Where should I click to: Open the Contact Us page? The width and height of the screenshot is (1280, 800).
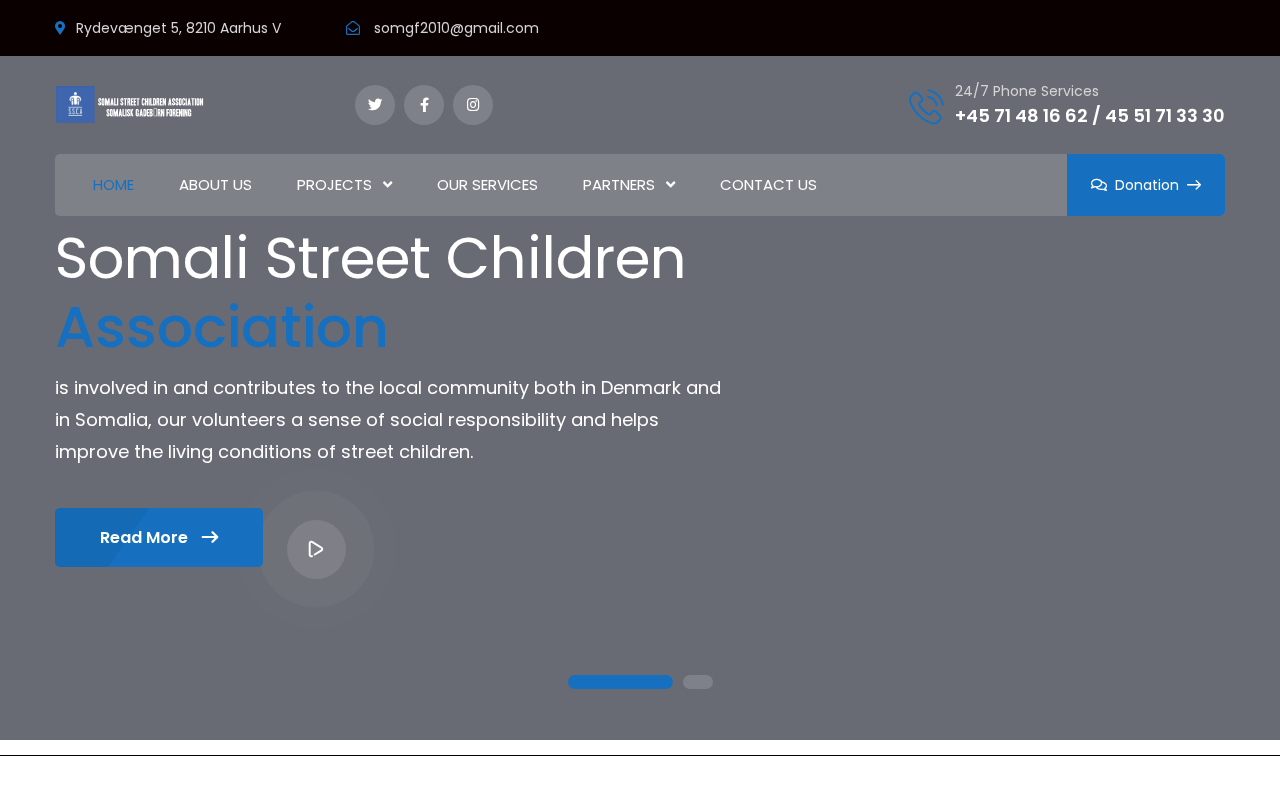[768, 185]
